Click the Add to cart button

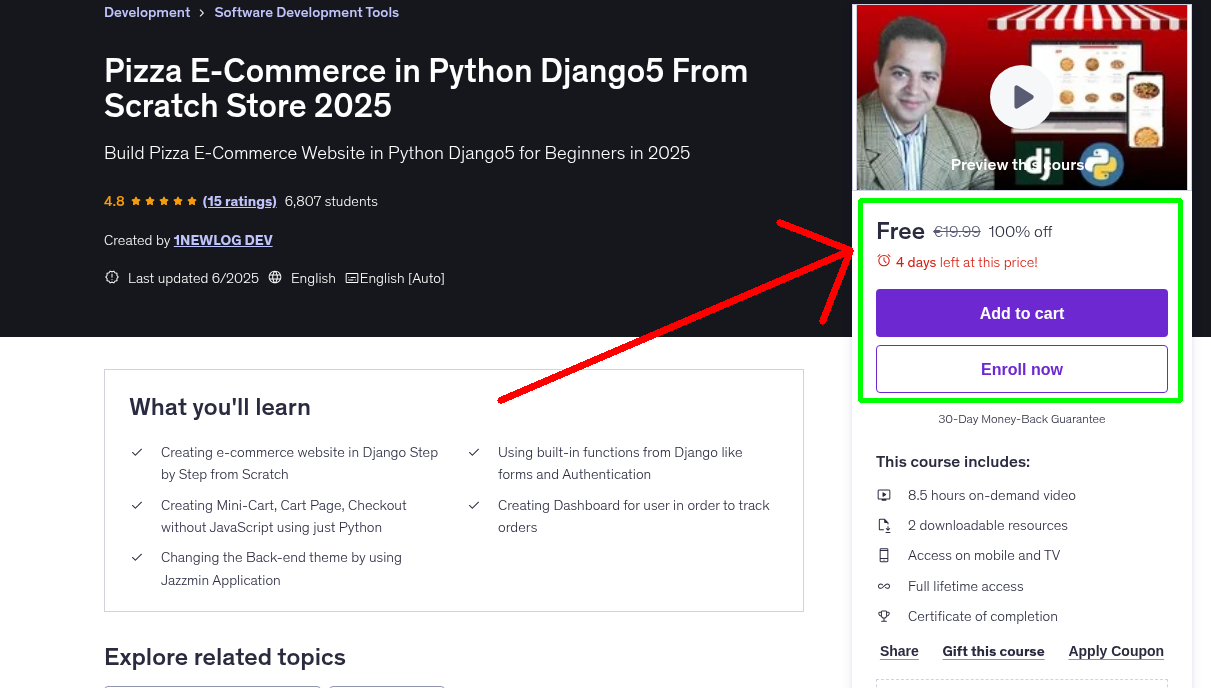click(1022, 313)
